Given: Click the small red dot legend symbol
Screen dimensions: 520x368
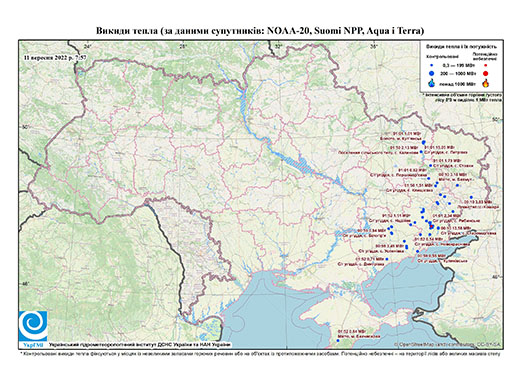Looking at the screenshot, I should coord(485,66).
